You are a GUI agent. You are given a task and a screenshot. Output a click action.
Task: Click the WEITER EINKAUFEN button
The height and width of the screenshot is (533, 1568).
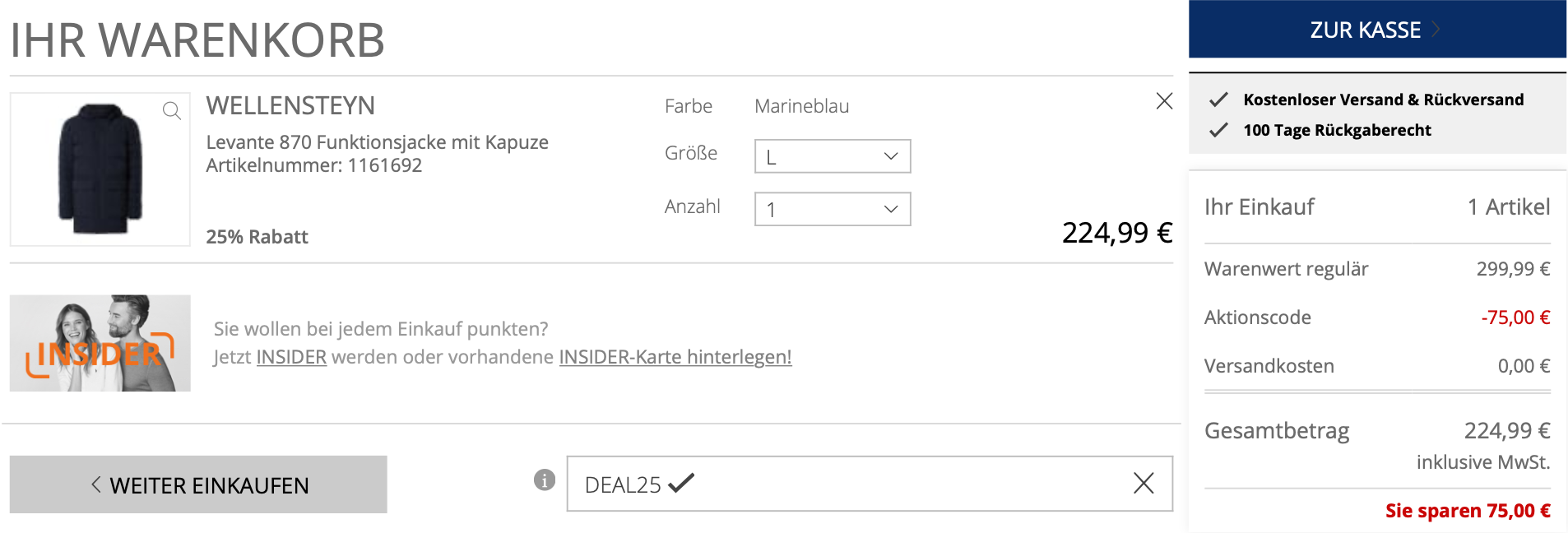(x=198, y=485)
